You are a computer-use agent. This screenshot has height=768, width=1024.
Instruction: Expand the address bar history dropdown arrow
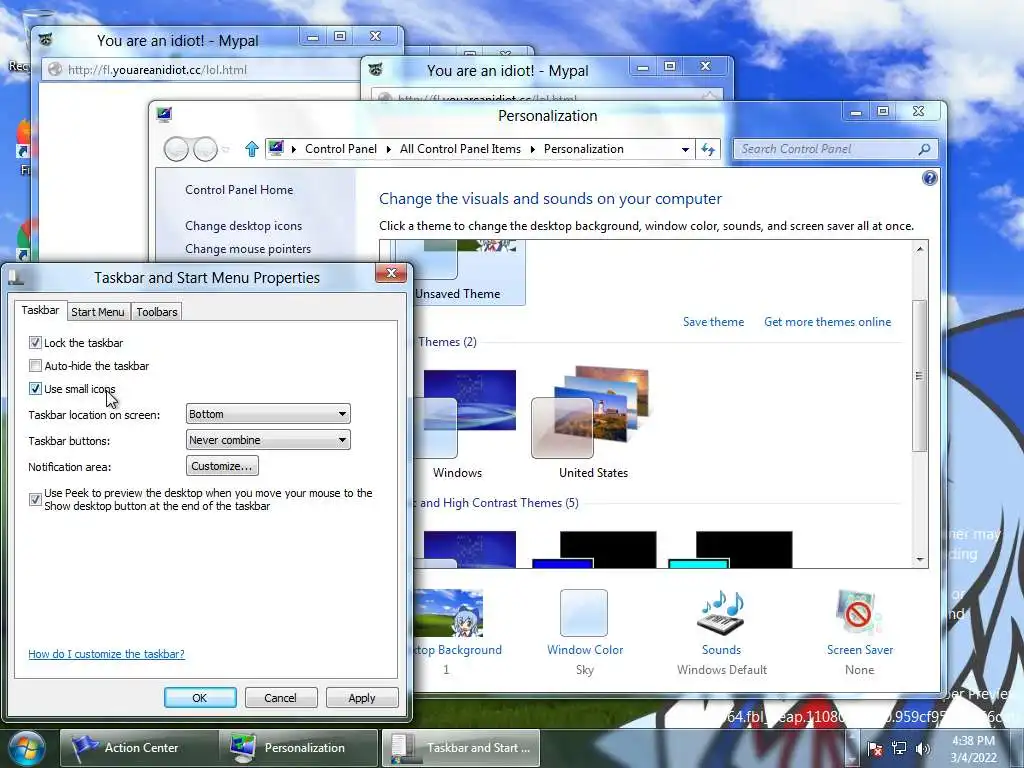(x=685, y=150)
